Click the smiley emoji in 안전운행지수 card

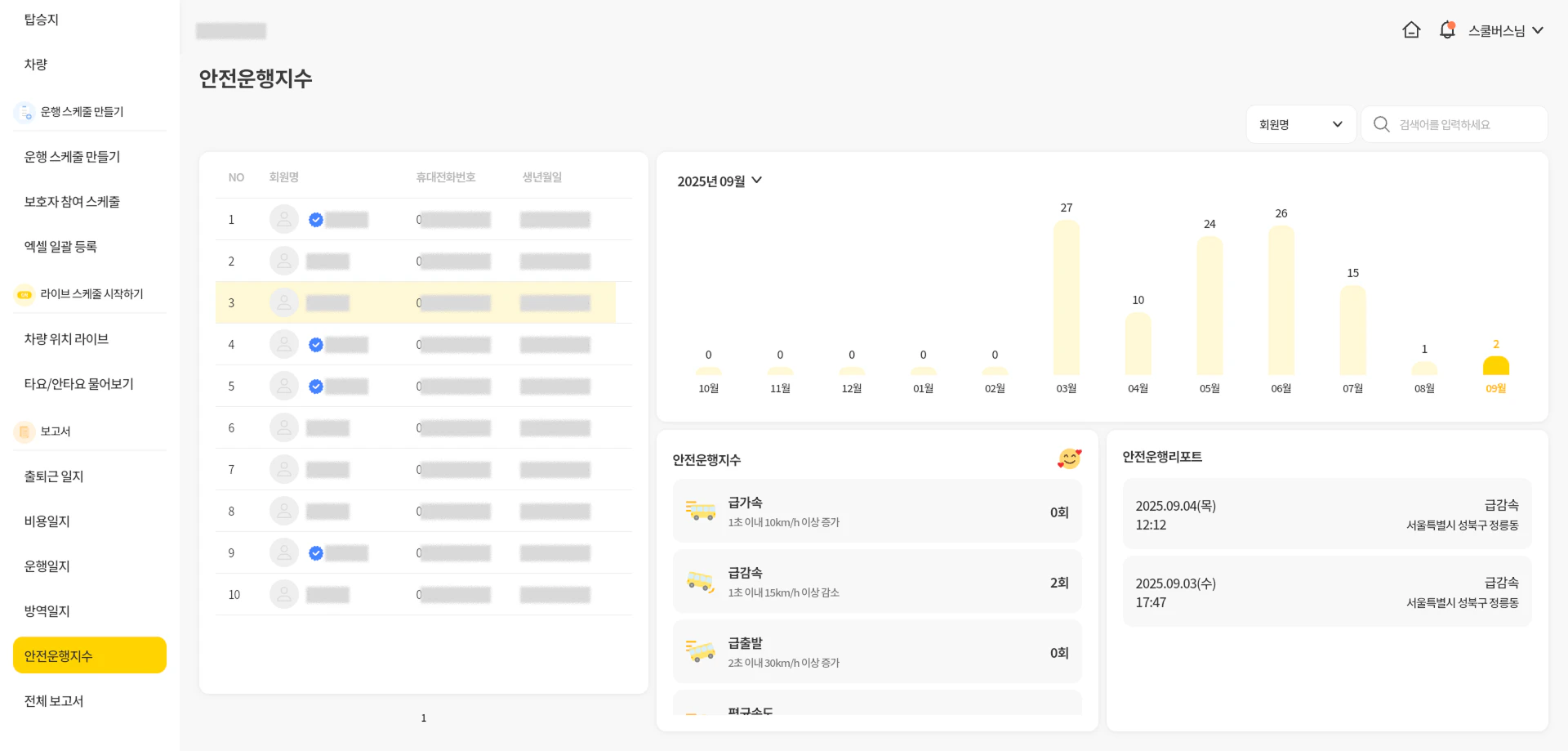1069,459
